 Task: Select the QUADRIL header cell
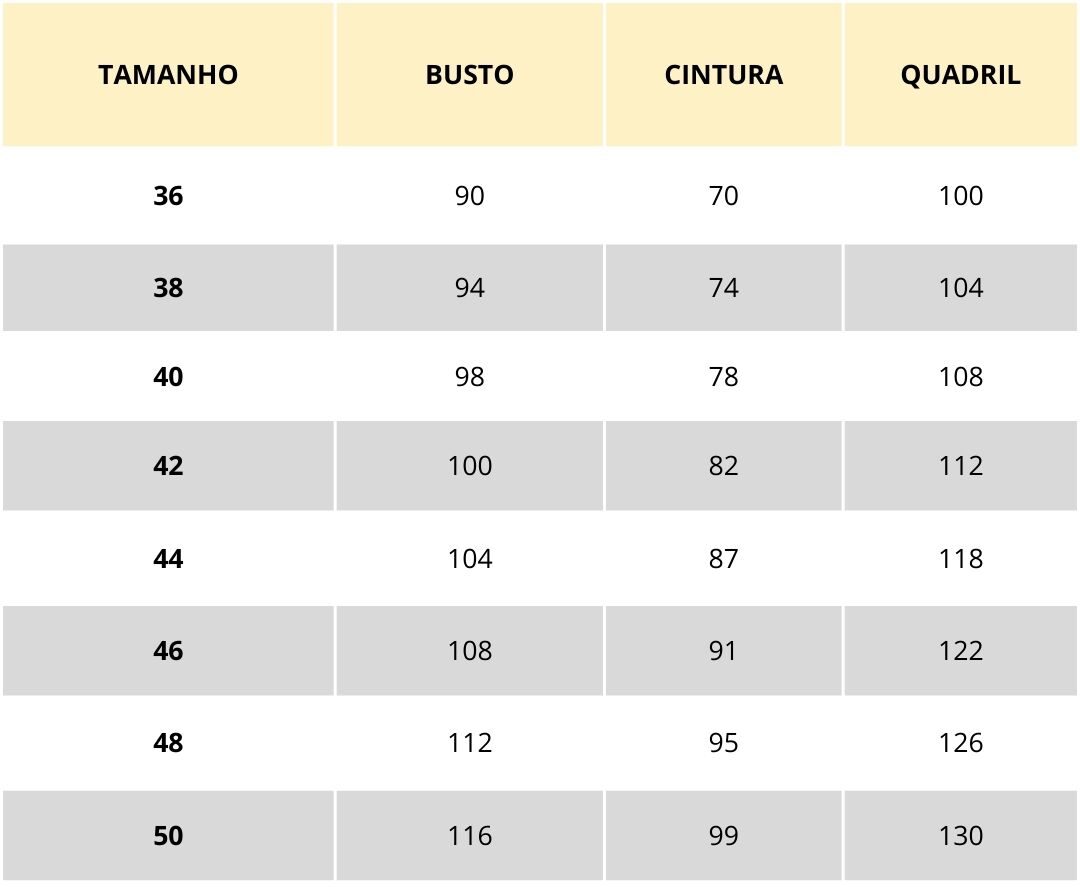[960, 75]
